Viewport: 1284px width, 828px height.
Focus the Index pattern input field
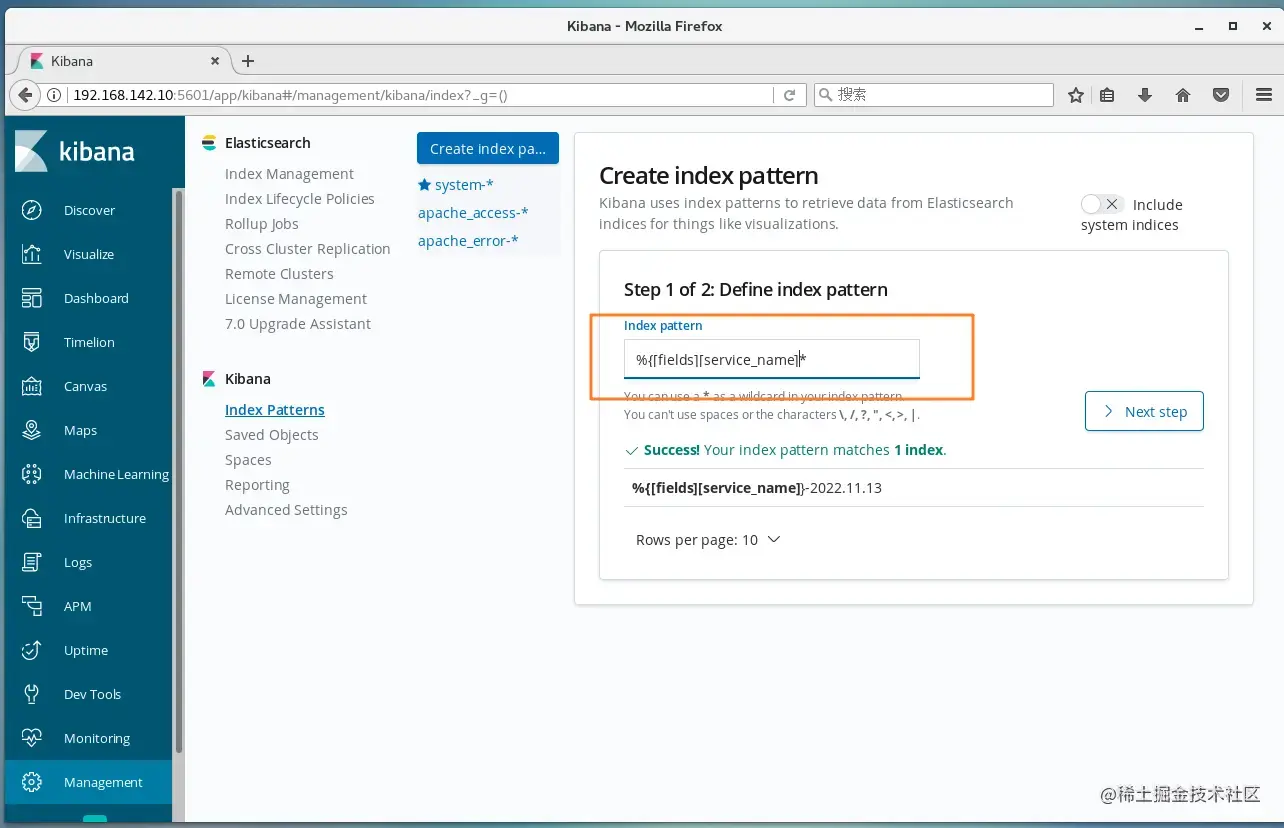(x=771, y=359)
